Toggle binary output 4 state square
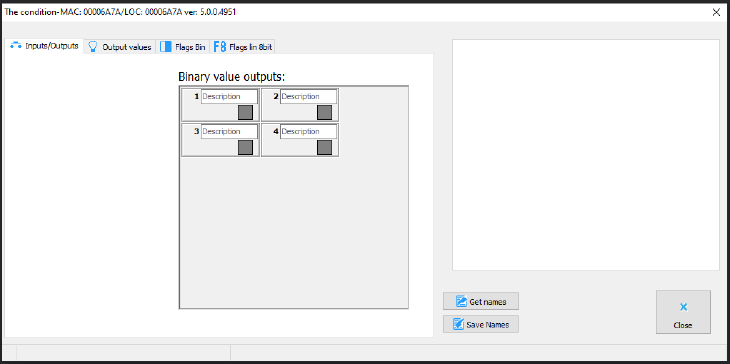 pyautogui.click(x=324, y=147)
